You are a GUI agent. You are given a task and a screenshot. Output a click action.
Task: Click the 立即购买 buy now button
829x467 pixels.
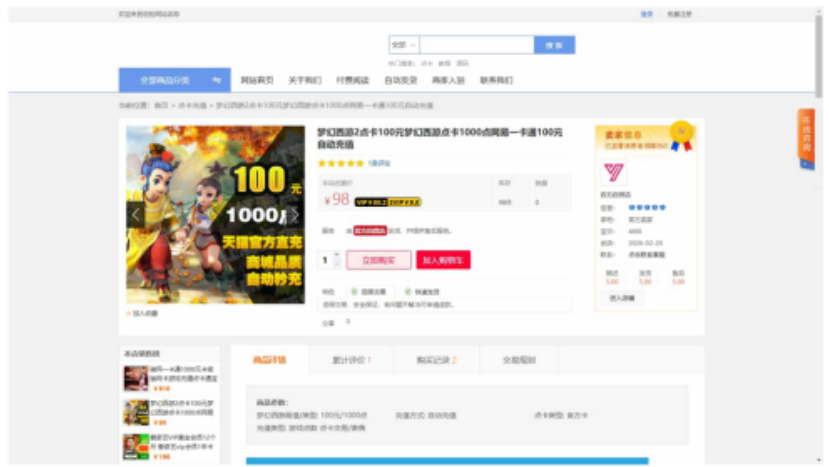click(378, 260)
